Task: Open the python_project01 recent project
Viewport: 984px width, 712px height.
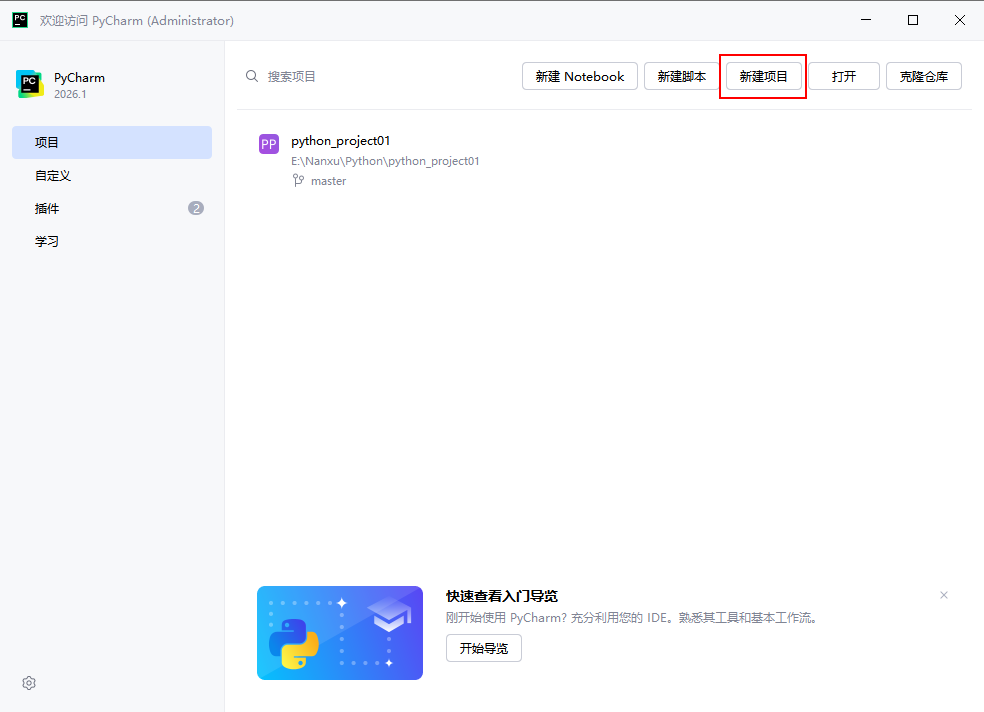Action: [340, 141]
